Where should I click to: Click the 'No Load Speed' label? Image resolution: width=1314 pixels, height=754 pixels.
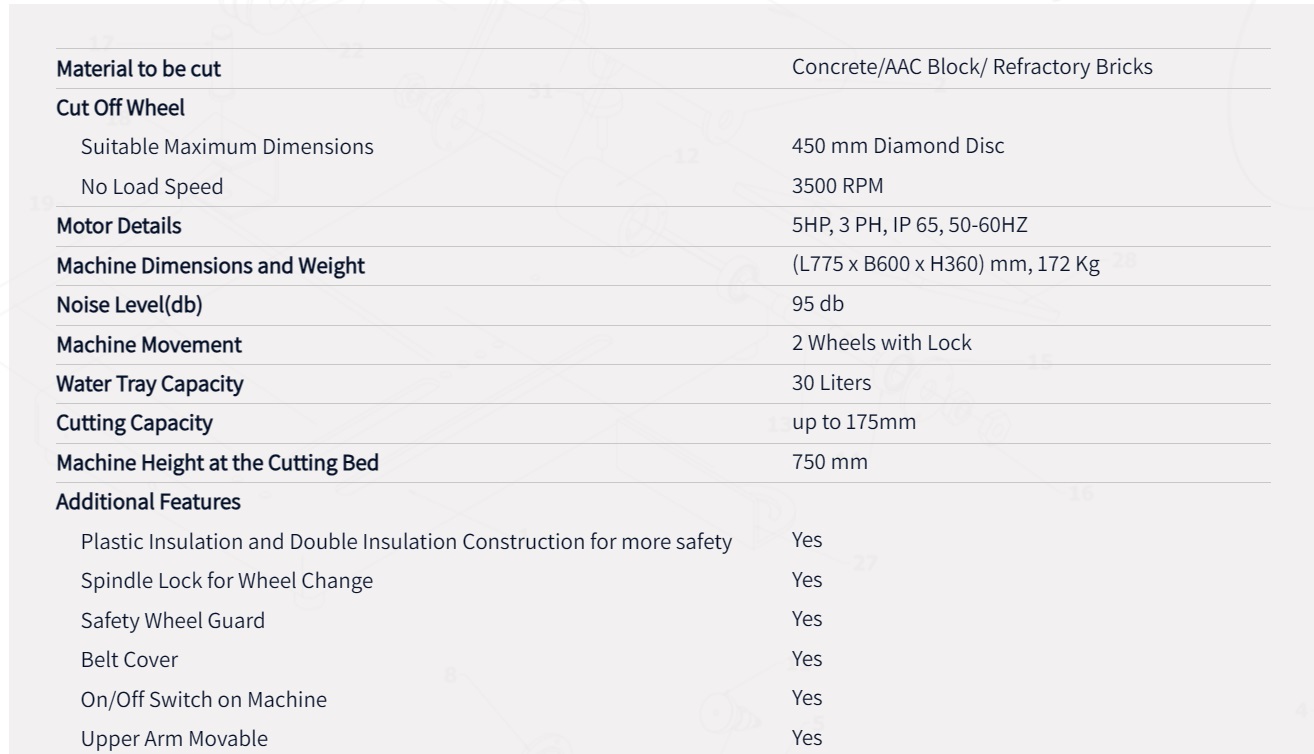152,187
